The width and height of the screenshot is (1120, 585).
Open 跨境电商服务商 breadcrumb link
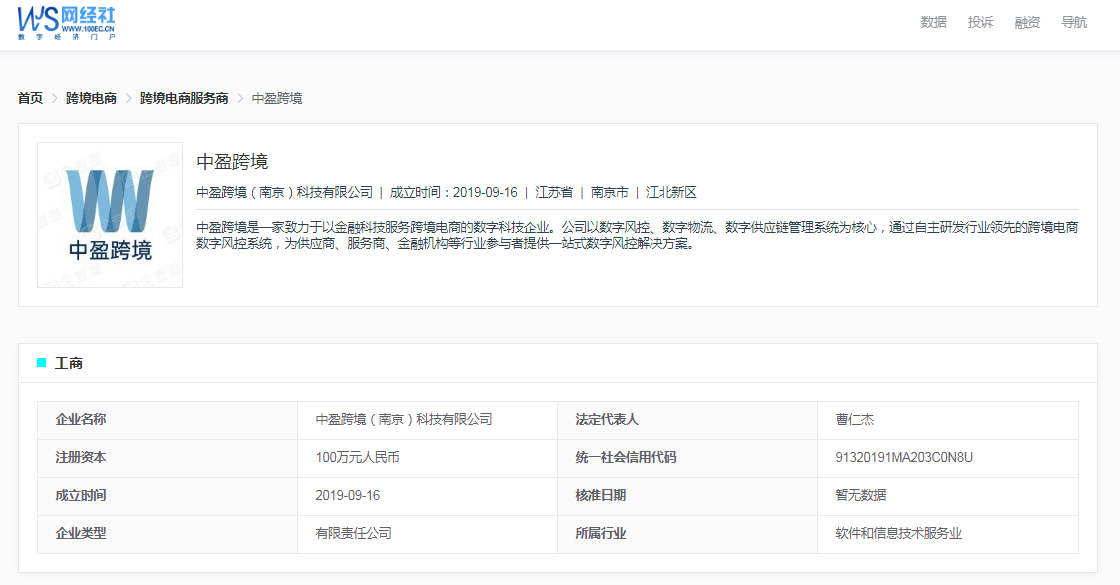(x=184, y=98)
